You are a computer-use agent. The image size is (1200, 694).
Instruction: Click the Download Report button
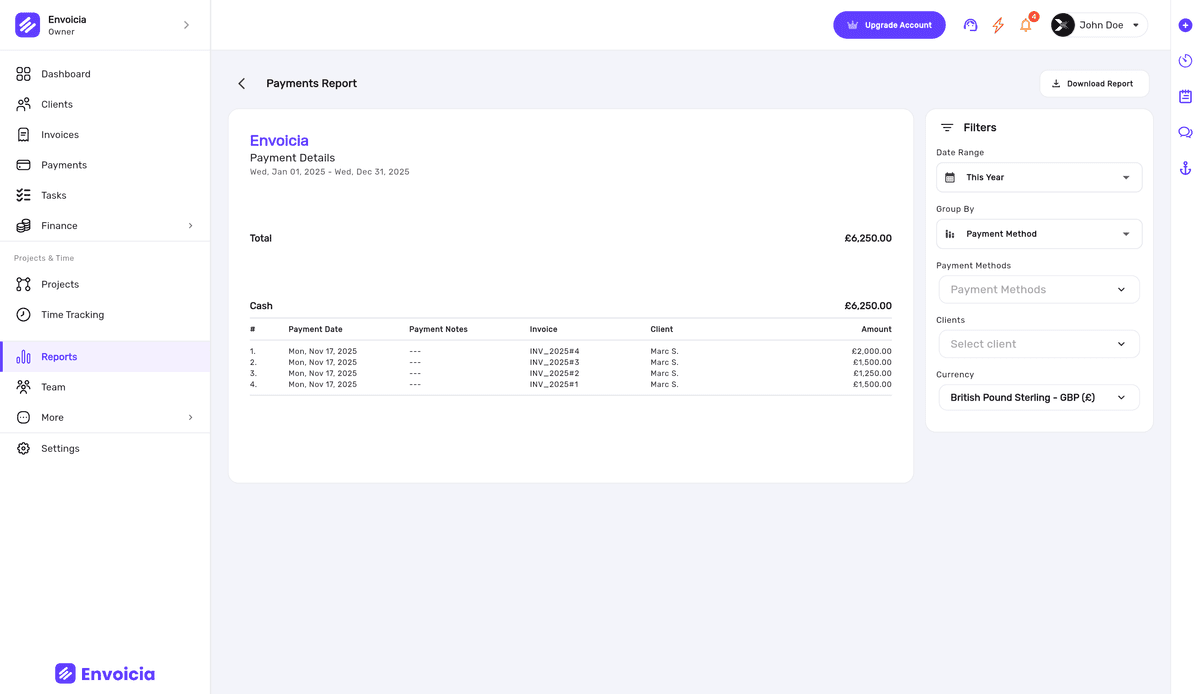click(1094, 83)
